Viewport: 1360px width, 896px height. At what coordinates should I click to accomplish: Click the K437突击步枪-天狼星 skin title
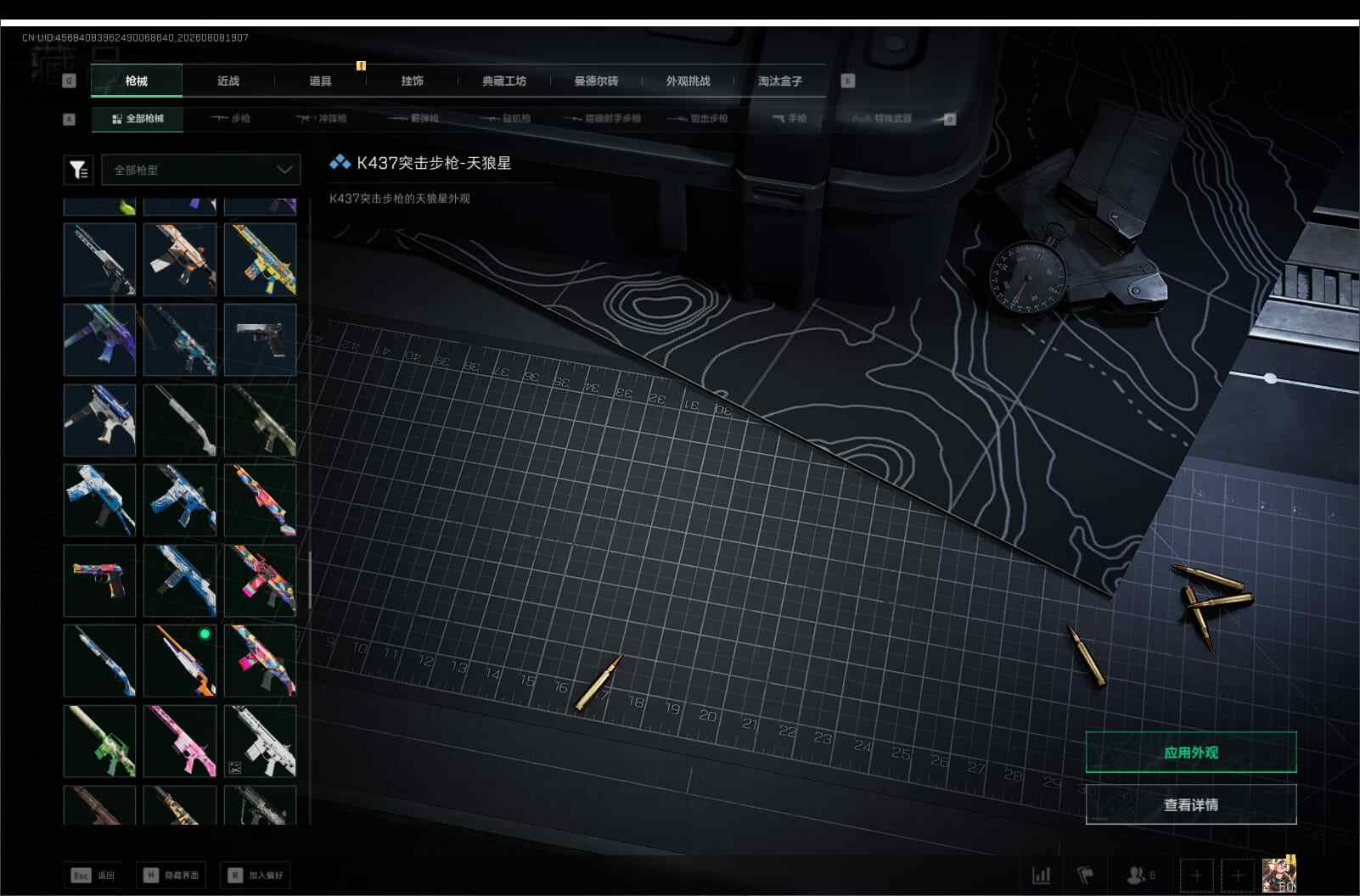pyautogui.click(x=434, y=163)
